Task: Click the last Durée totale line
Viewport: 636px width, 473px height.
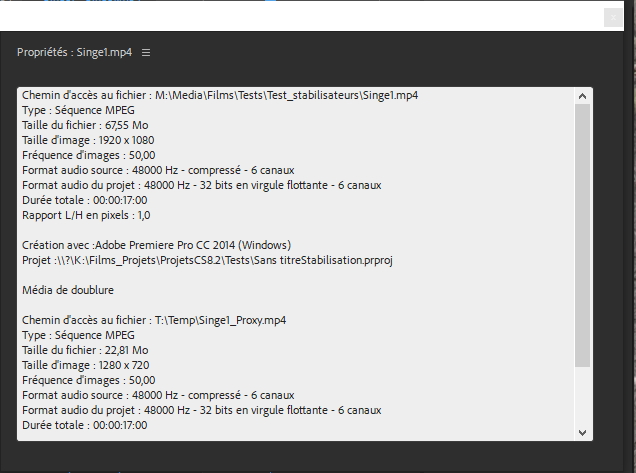Action: 85,426
